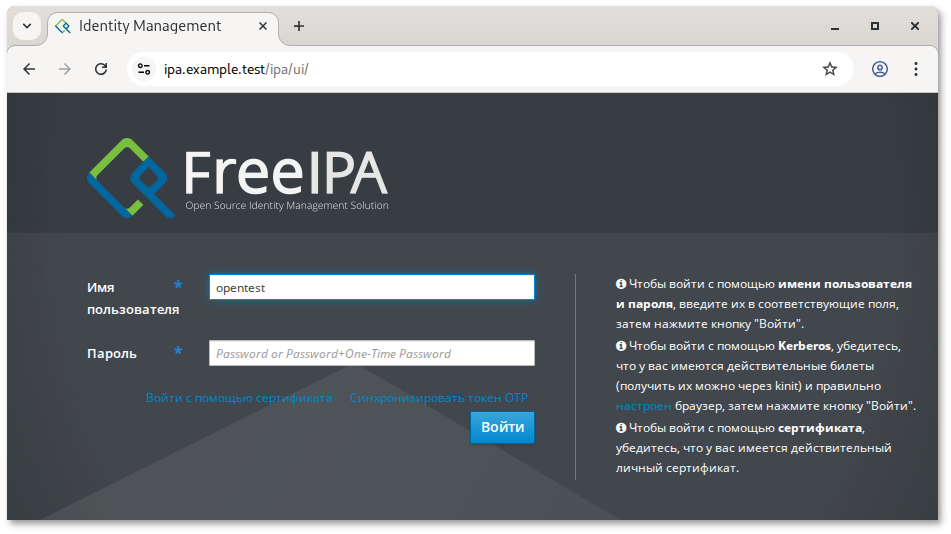This screenshot has height=534, width=951.
Task: Open 'Синхронизировать токен OTP' link
Action: [x=439, y=398]
